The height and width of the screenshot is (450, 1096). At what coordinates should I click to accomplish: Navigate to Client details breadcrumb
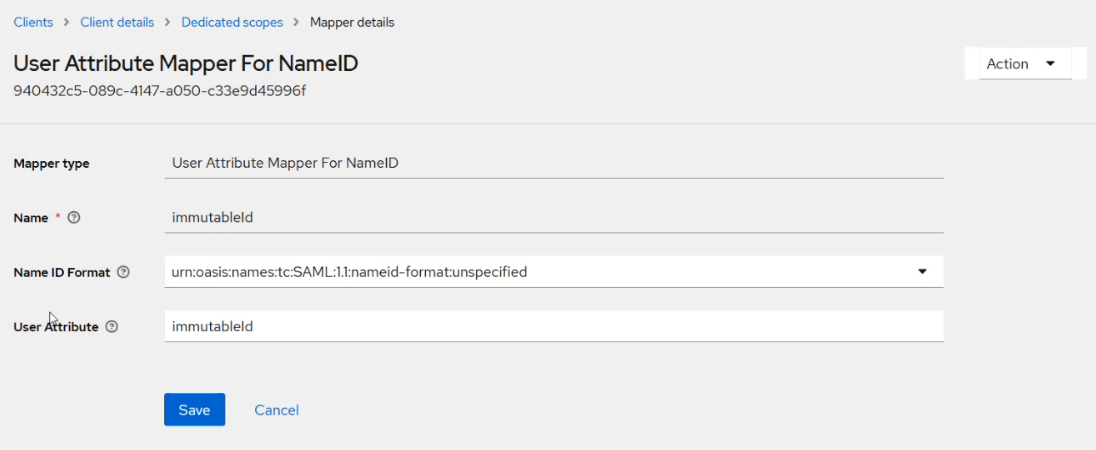[x=117, y=22]
